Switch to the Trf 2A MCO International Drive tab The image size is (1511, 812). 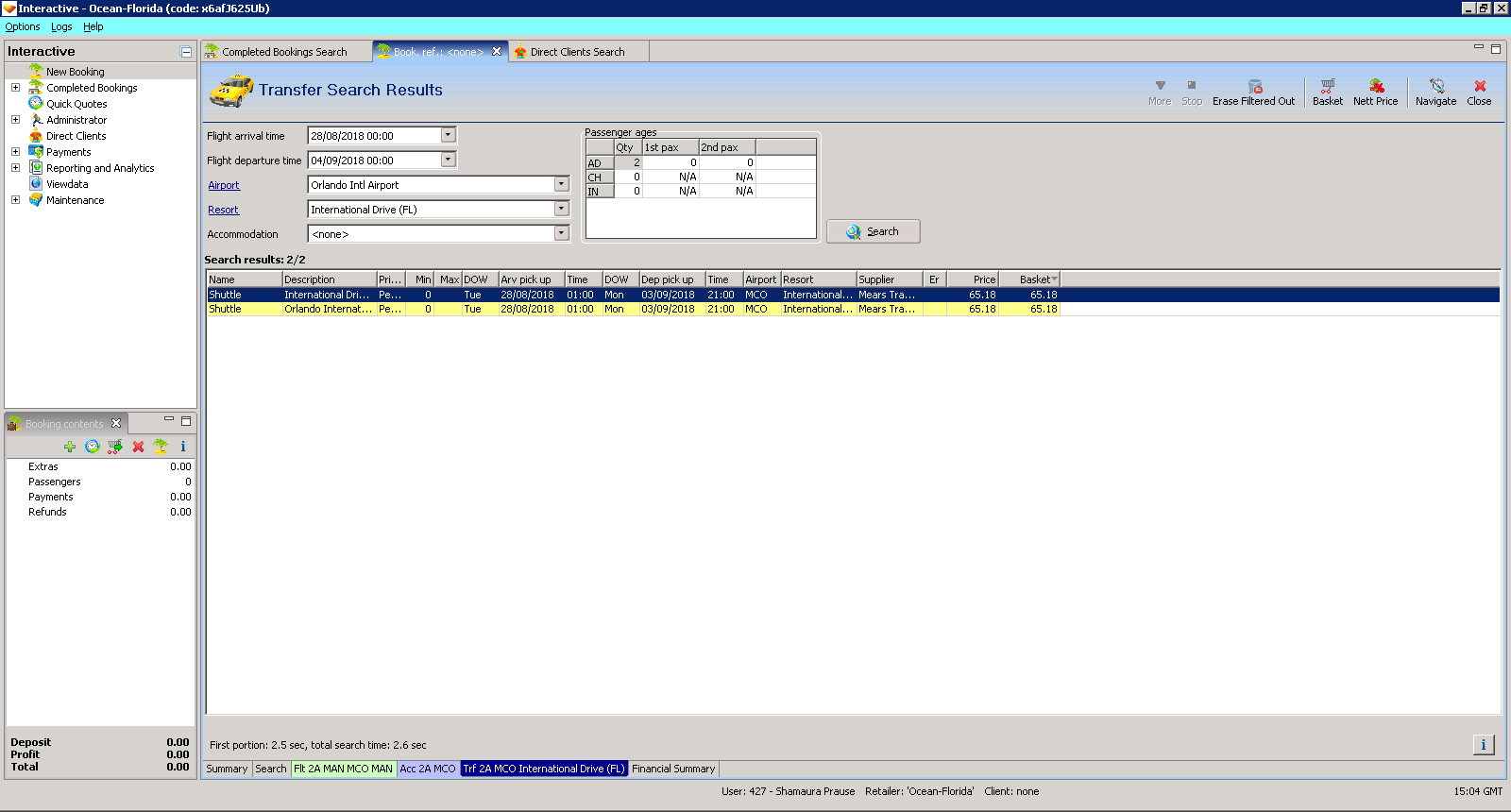pos(544,769)
